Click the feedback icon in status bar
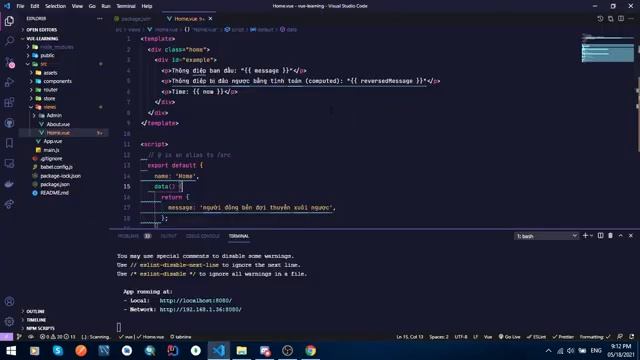 [x=620, y=337]
